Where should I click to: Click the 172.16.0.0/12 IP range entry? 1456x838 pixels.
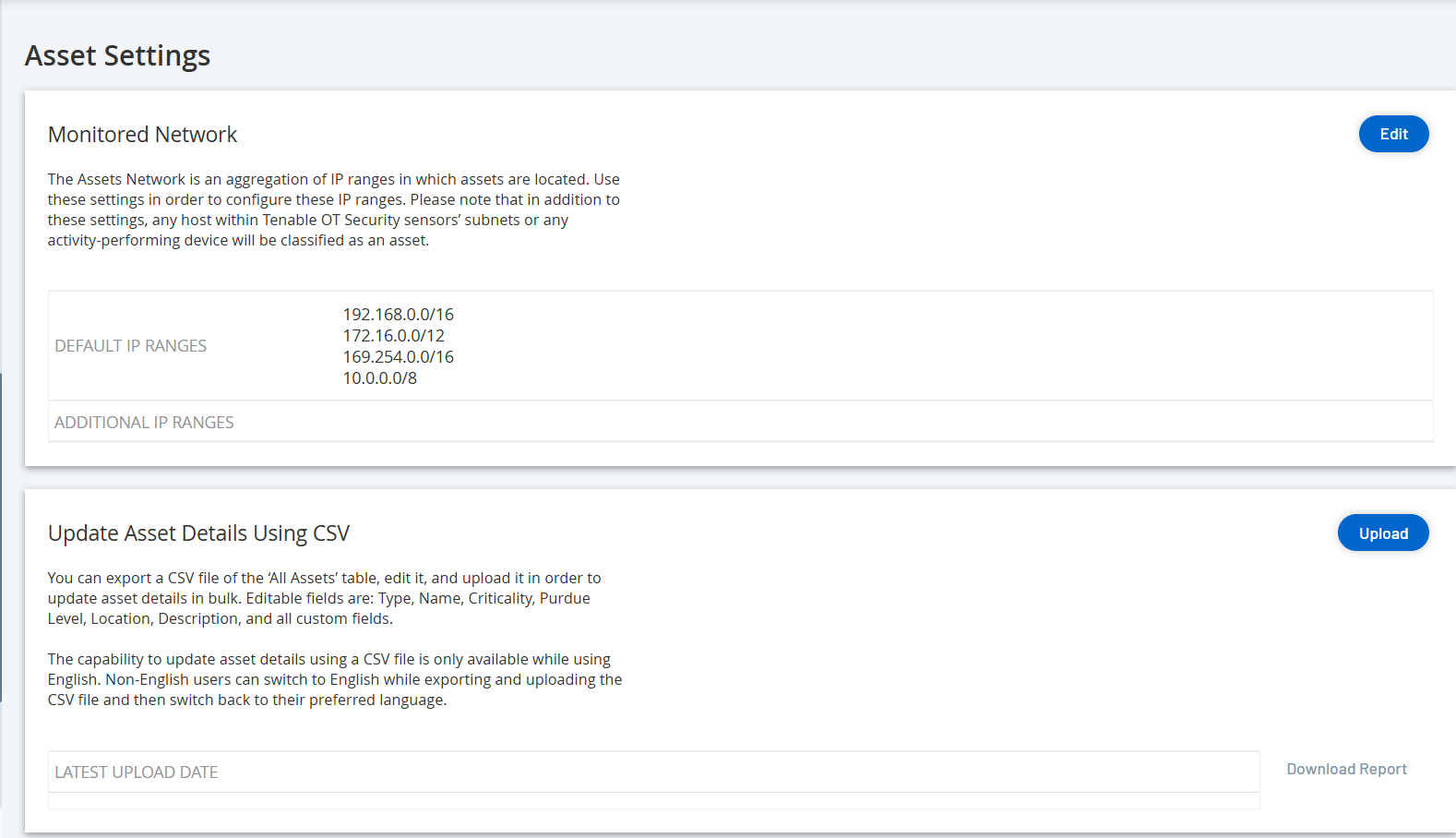click(x=393, y=336)
